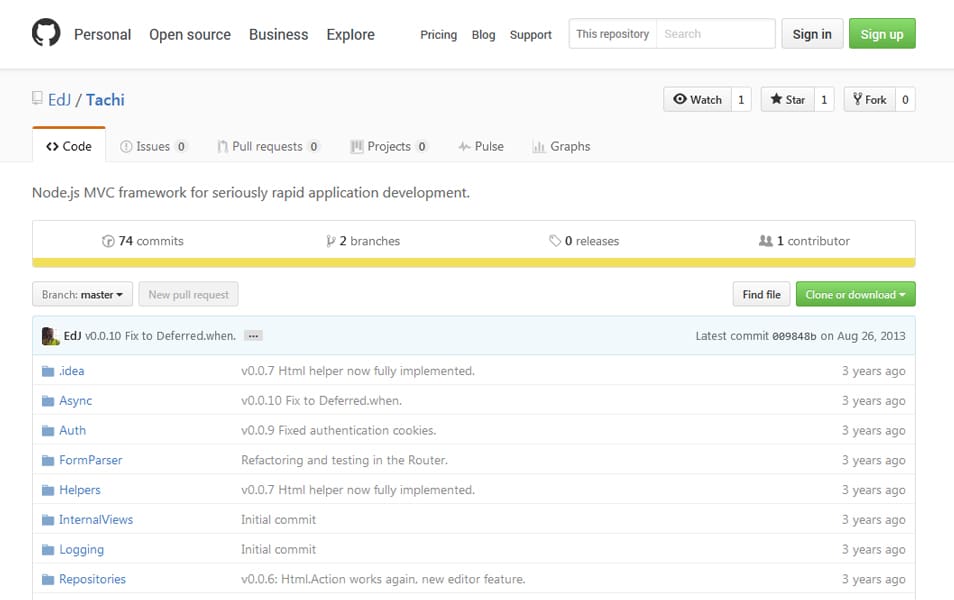Click the GitHub octocat logo
Image resolution: width=954 pixels, height=600 pixels.
[x=46, y=33]
